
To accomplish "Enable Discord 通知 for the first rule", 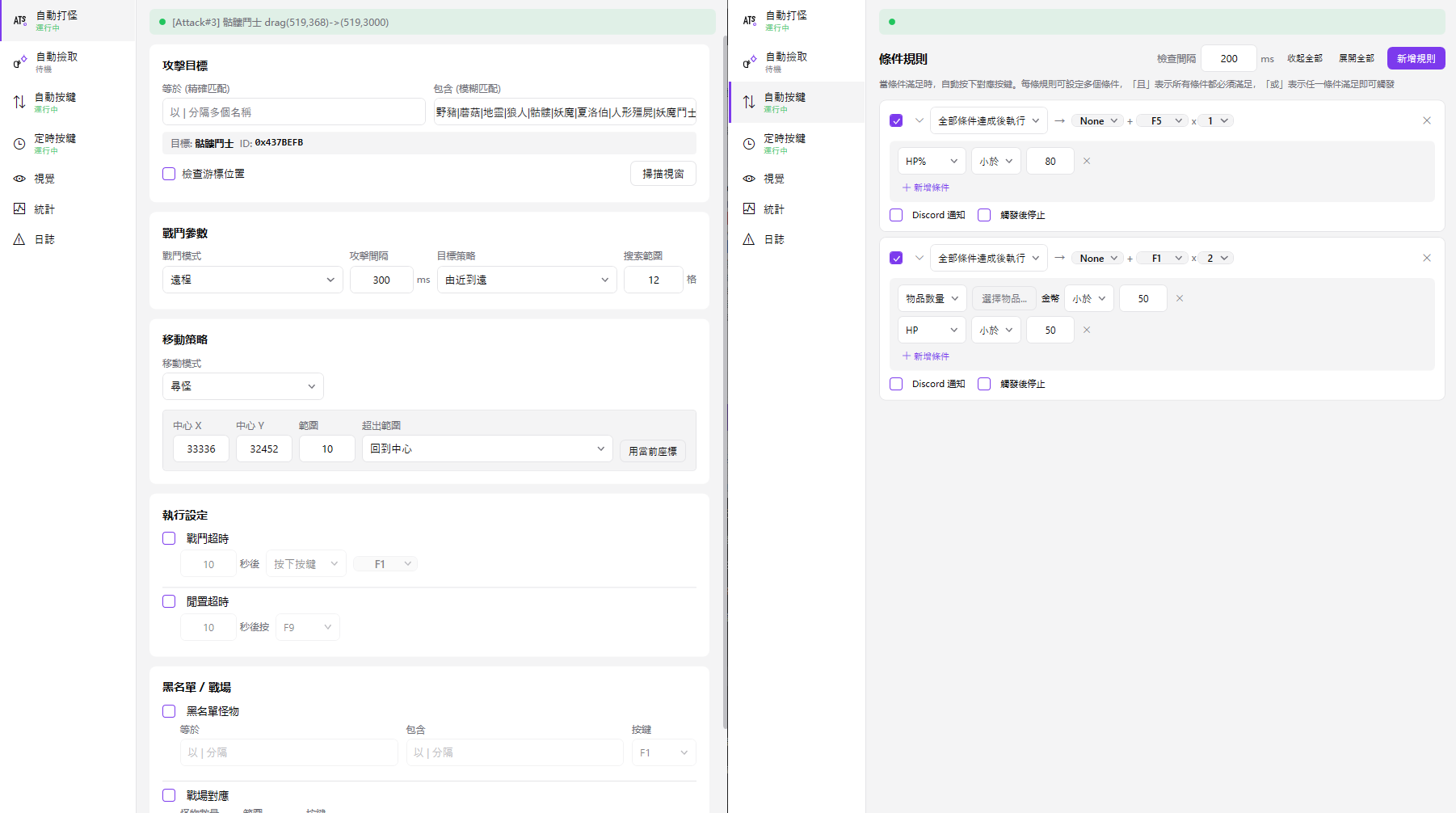I will tap(896, 215).
